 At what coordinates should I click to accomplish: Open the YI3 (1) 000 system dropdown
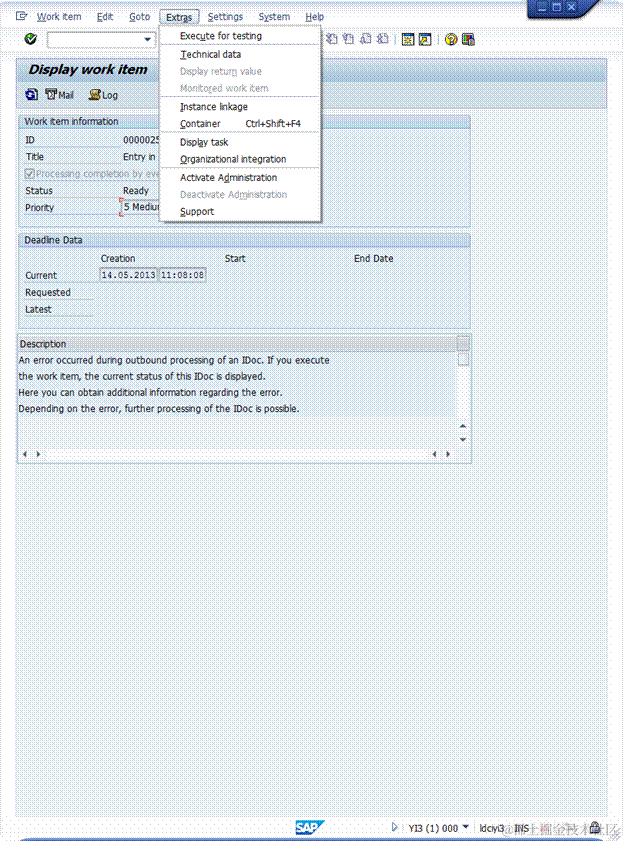(465, 827)
